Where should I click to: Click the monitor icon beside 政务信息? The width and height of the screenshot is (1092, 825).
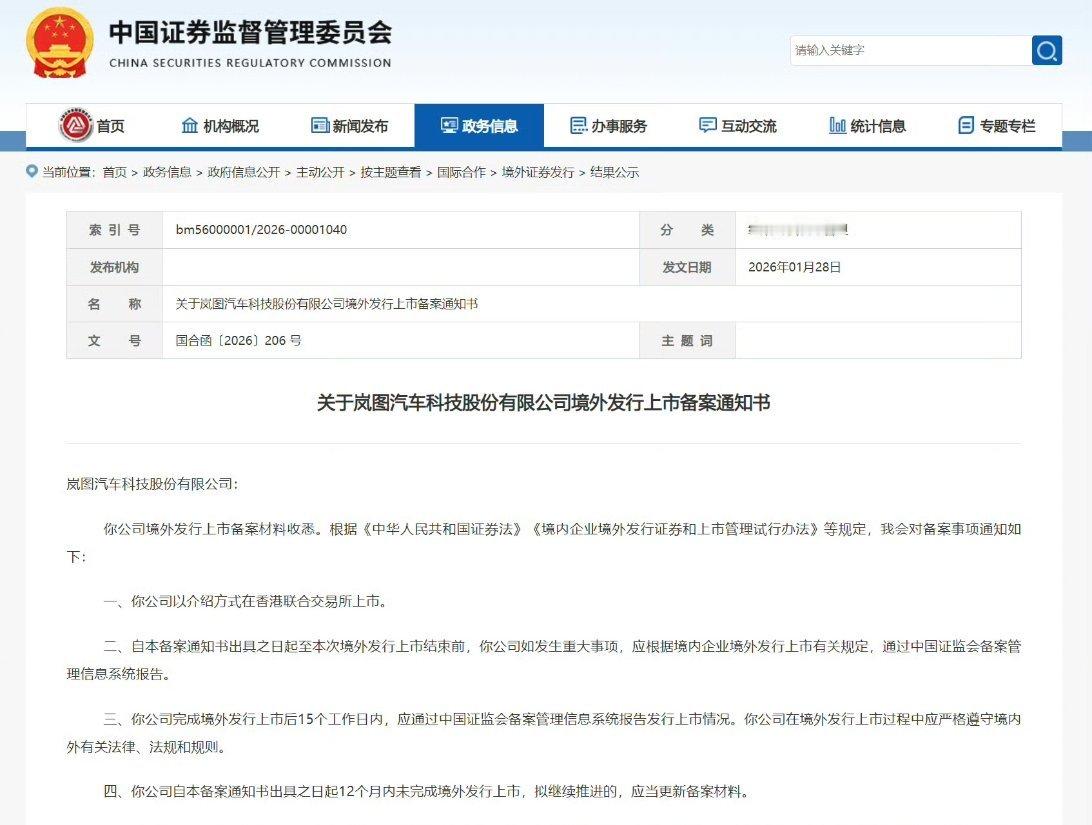(x=448, y=125)
